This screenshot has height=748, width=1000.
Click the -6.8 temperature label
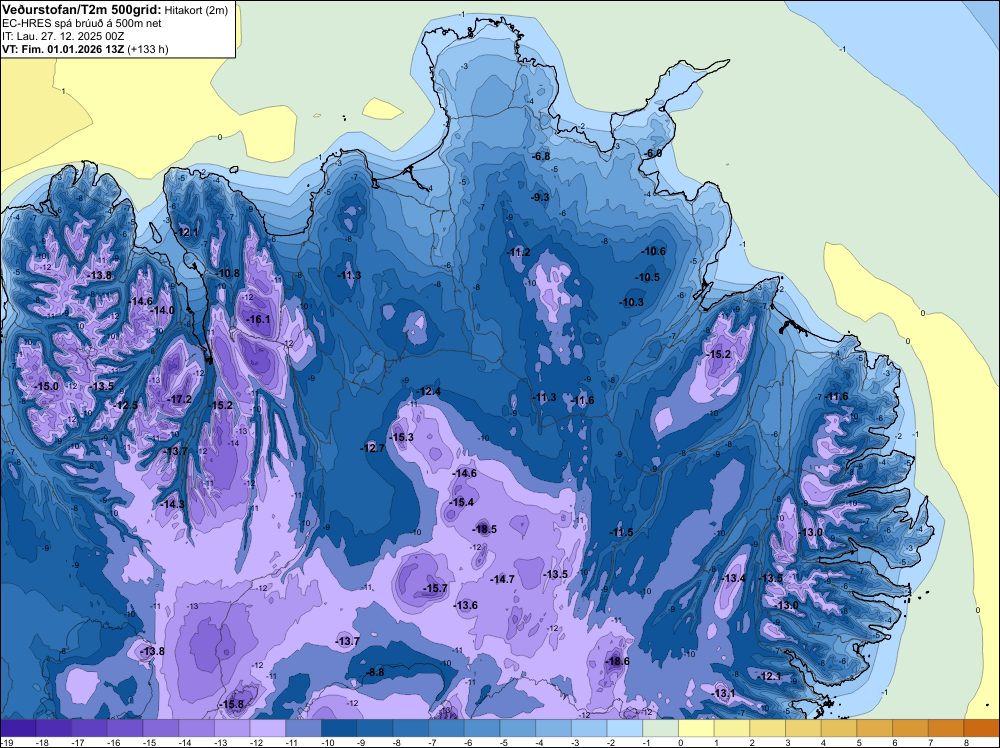click(540, 156)
